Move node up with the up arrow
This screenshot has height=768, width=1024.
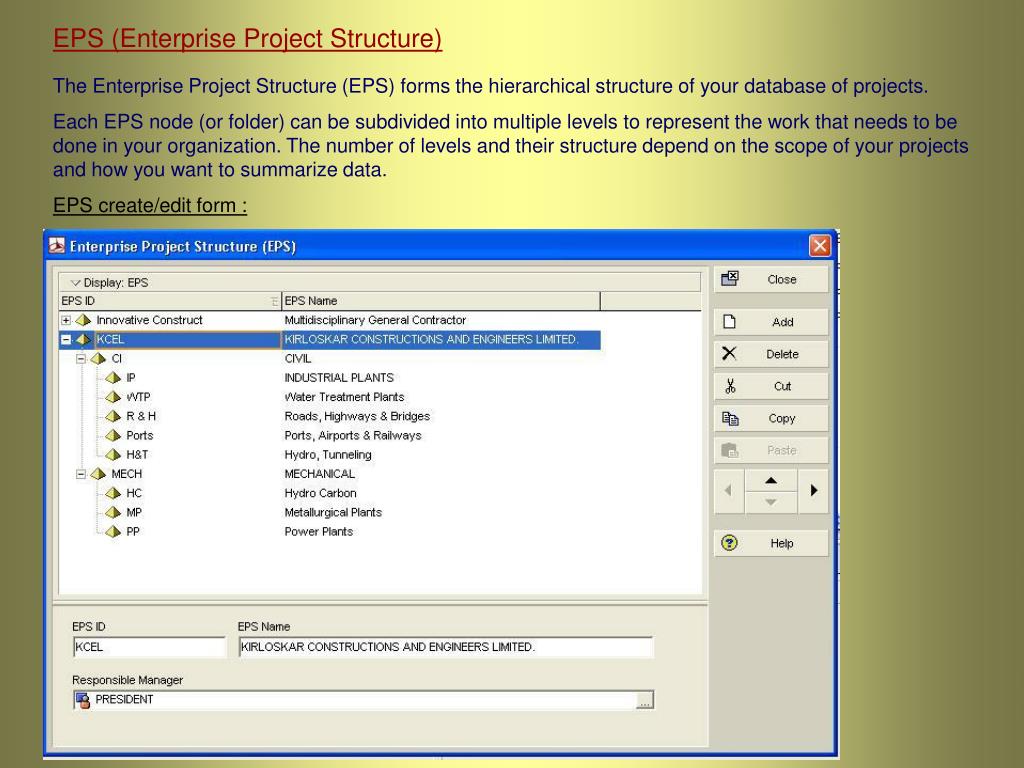[771, 480]
